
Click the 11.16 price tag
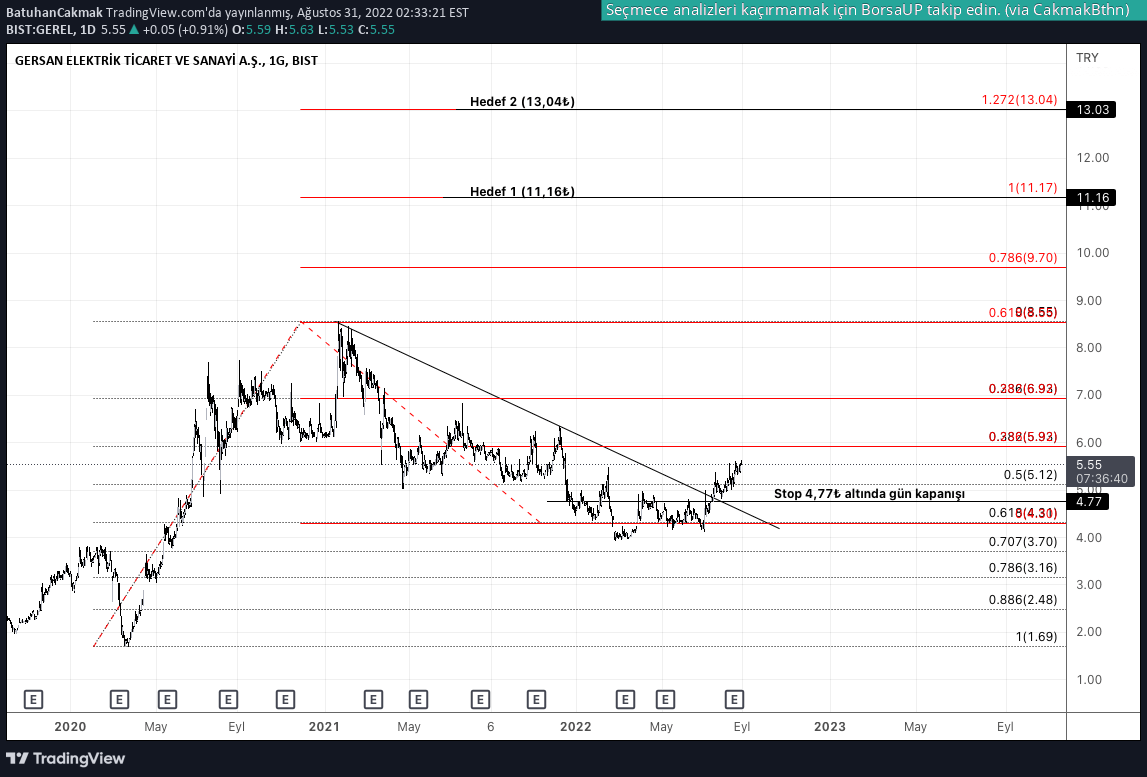pyautogui.click(x=1091, y=198)
